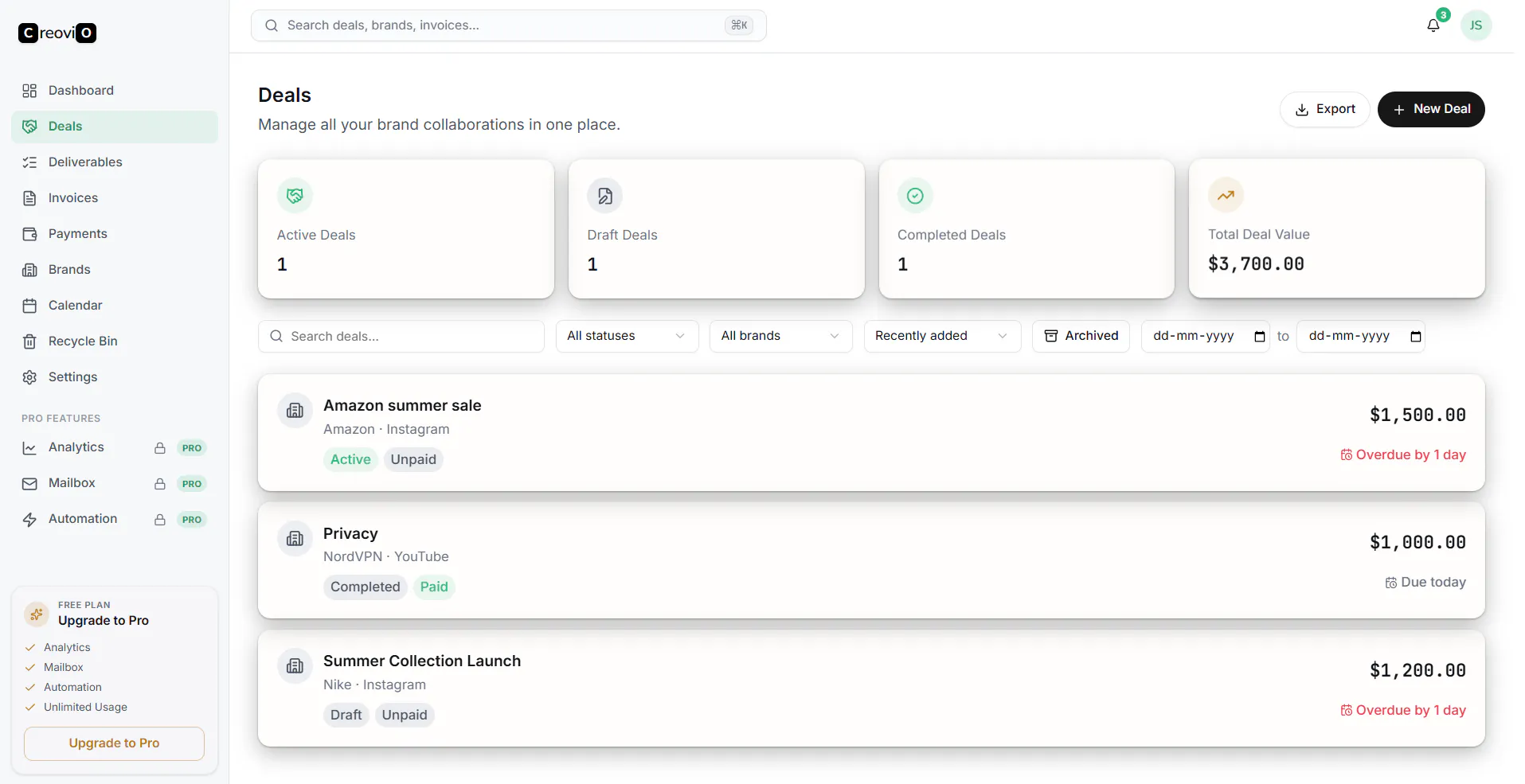The width and height of the screenshot is (1525, 784).
Task: Open Deliverables page
Action: tap(115, 162)
